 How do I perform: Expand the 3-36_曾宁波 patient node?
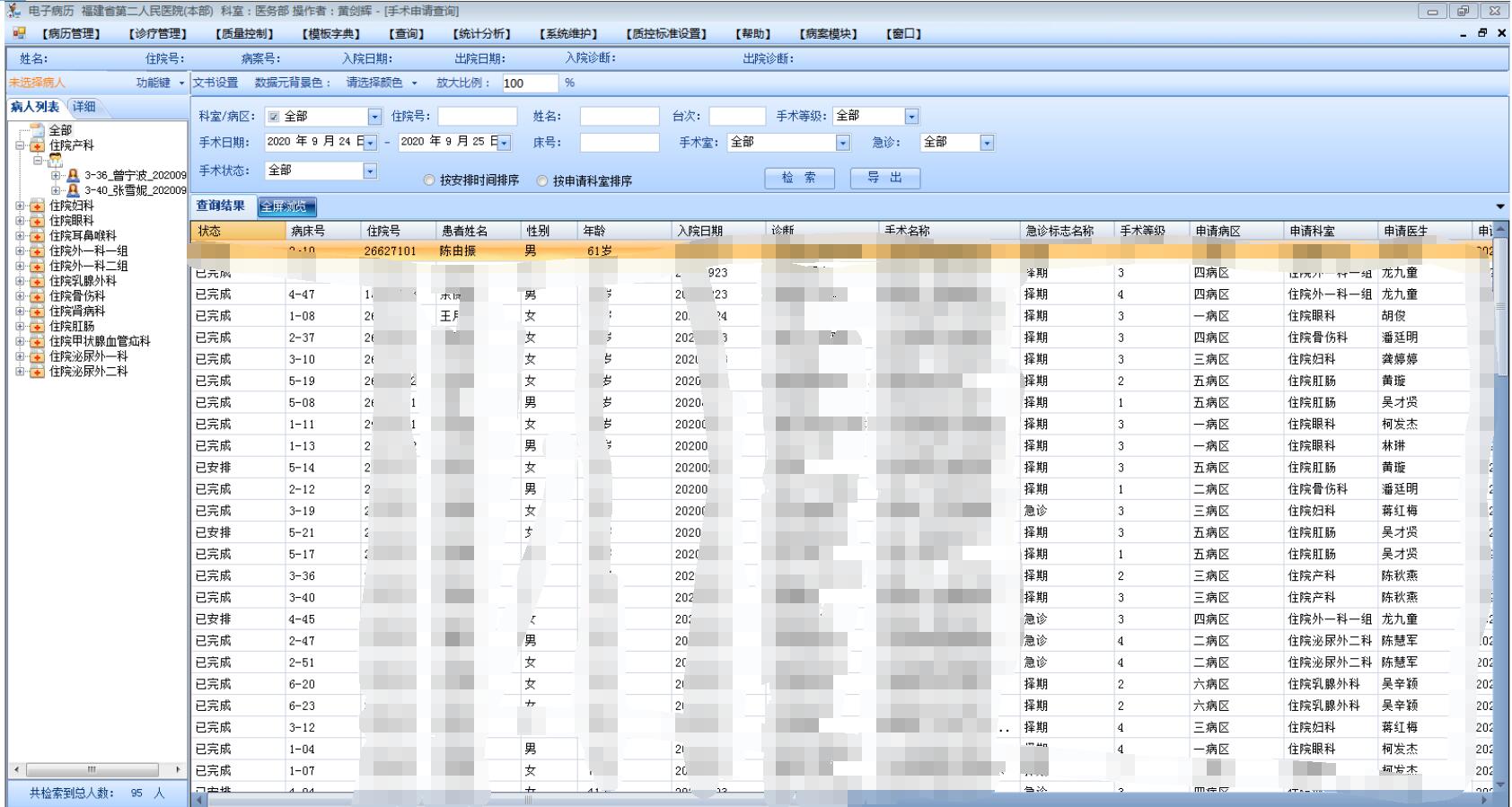[56, 176]
